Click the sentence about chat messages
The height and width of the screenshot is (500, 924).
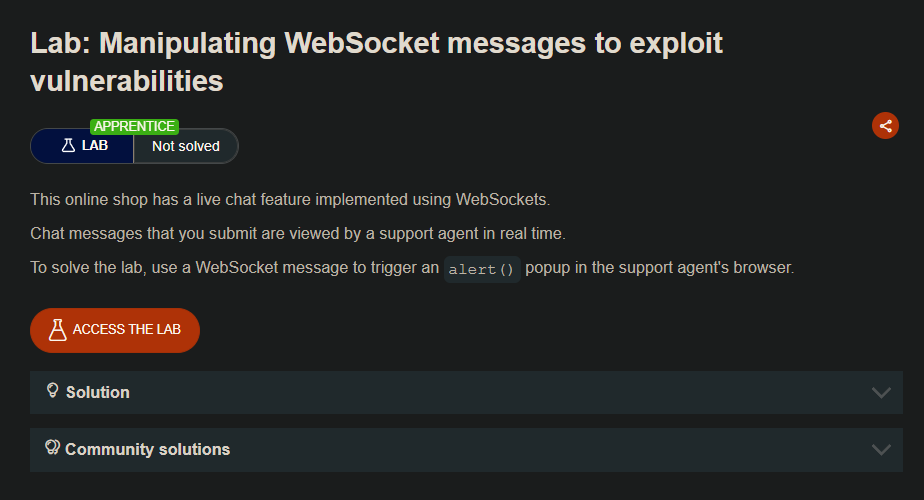tap(297, 233)
